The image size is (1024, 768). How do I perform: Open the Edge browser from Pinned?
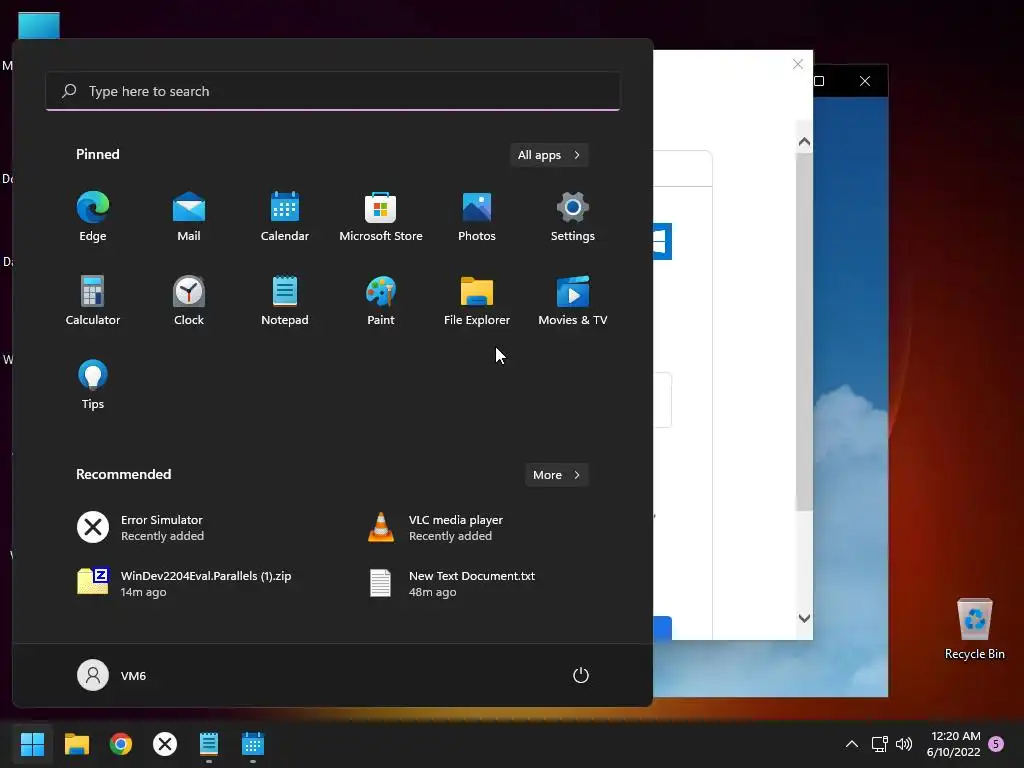click(93, 217)
